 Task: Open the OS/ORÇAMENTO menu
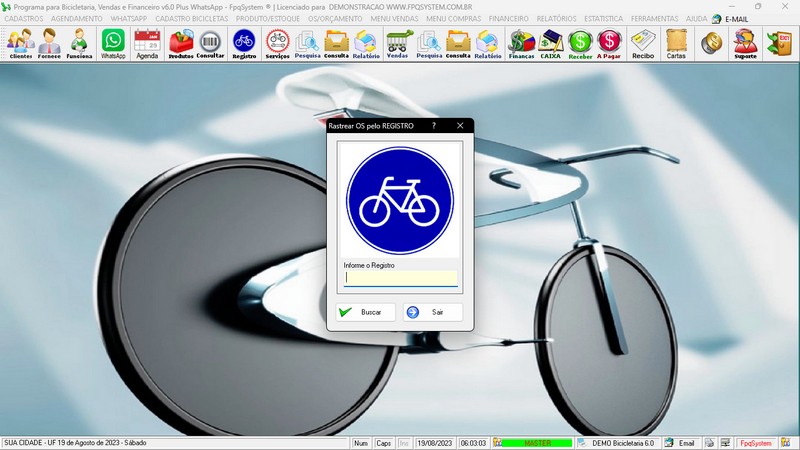point(335,18)
